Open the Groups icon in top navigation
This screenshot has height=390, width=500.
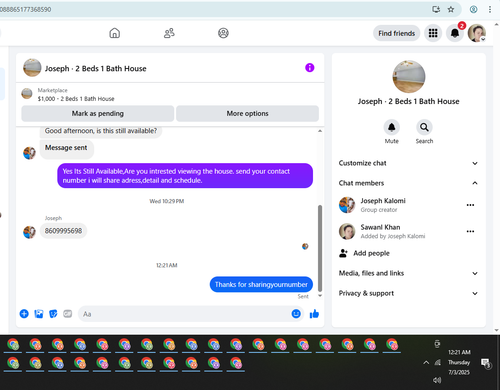click(223, 33)
